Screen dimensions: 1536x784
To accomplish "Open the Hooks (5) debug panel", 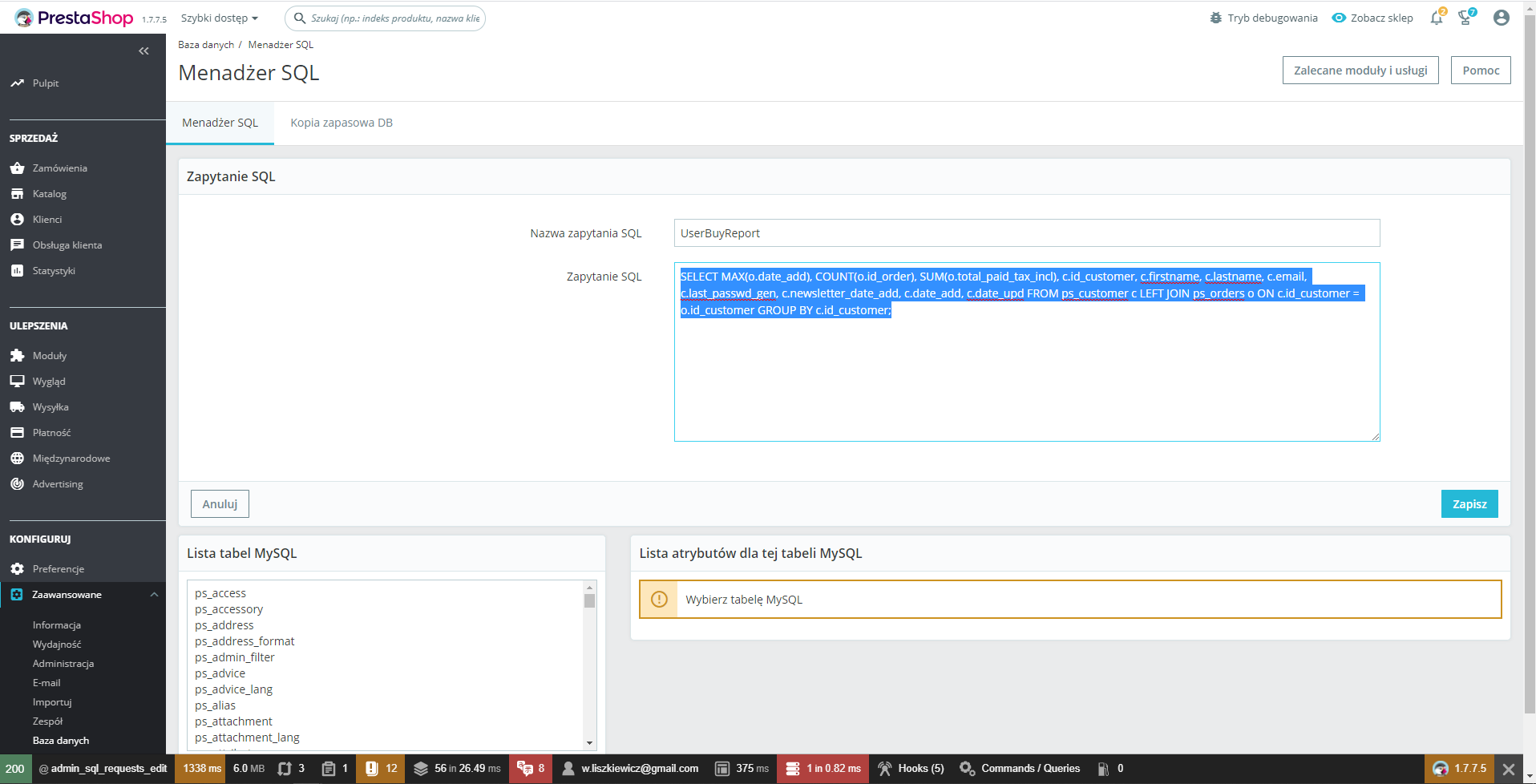I will [x=911, y=769].
